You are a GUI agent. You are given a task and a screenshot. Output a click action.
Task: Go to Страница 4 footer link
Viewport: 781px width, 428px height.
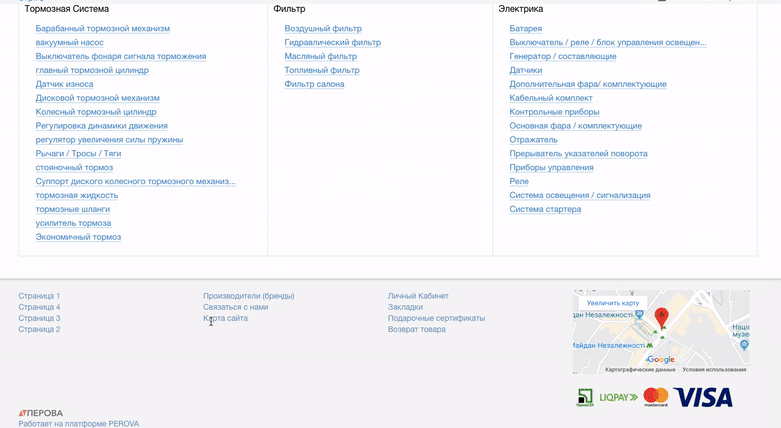(x=39, y=307)
